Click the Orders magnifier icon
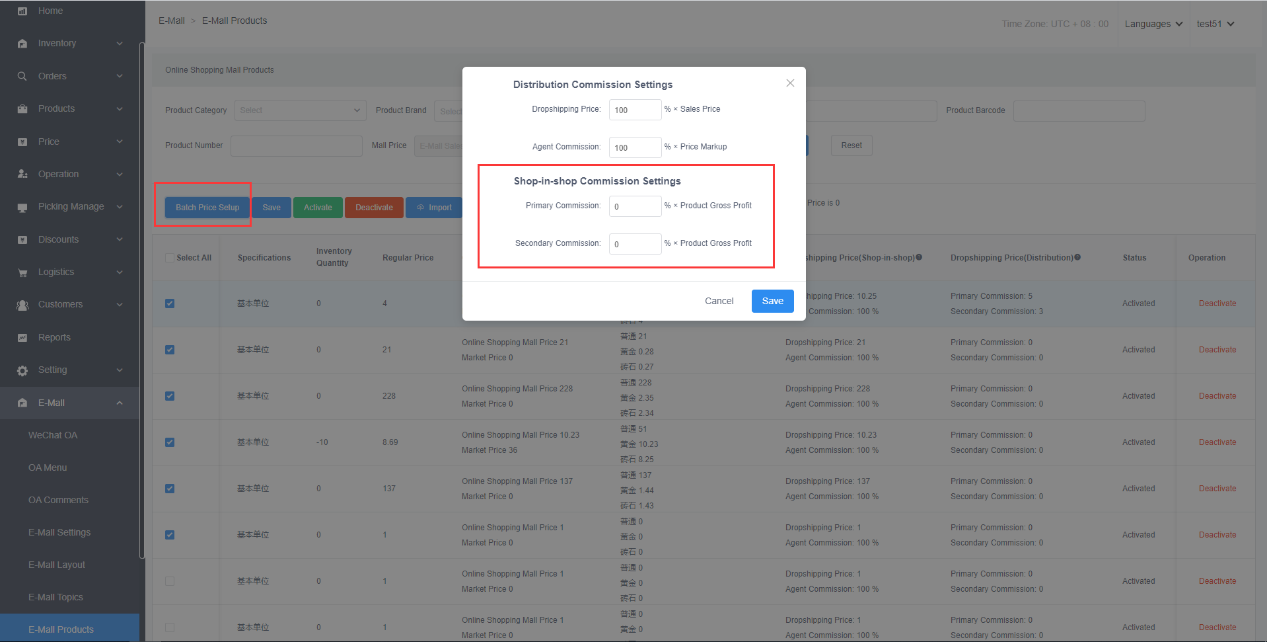 coord(22,76)
